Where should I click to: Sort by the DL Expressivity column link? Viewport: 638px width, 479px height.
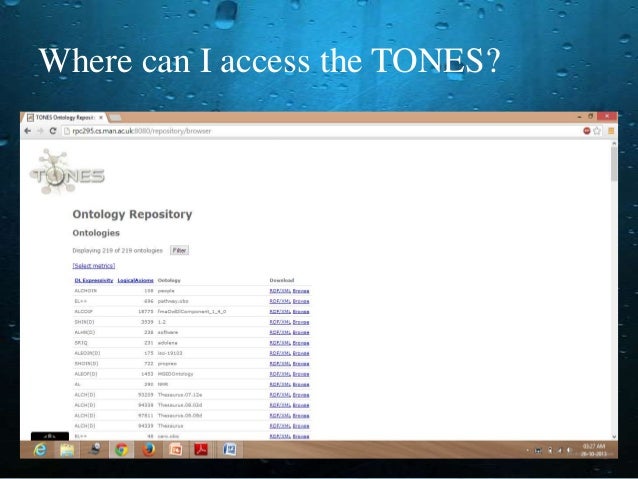(x=94, y=280)
